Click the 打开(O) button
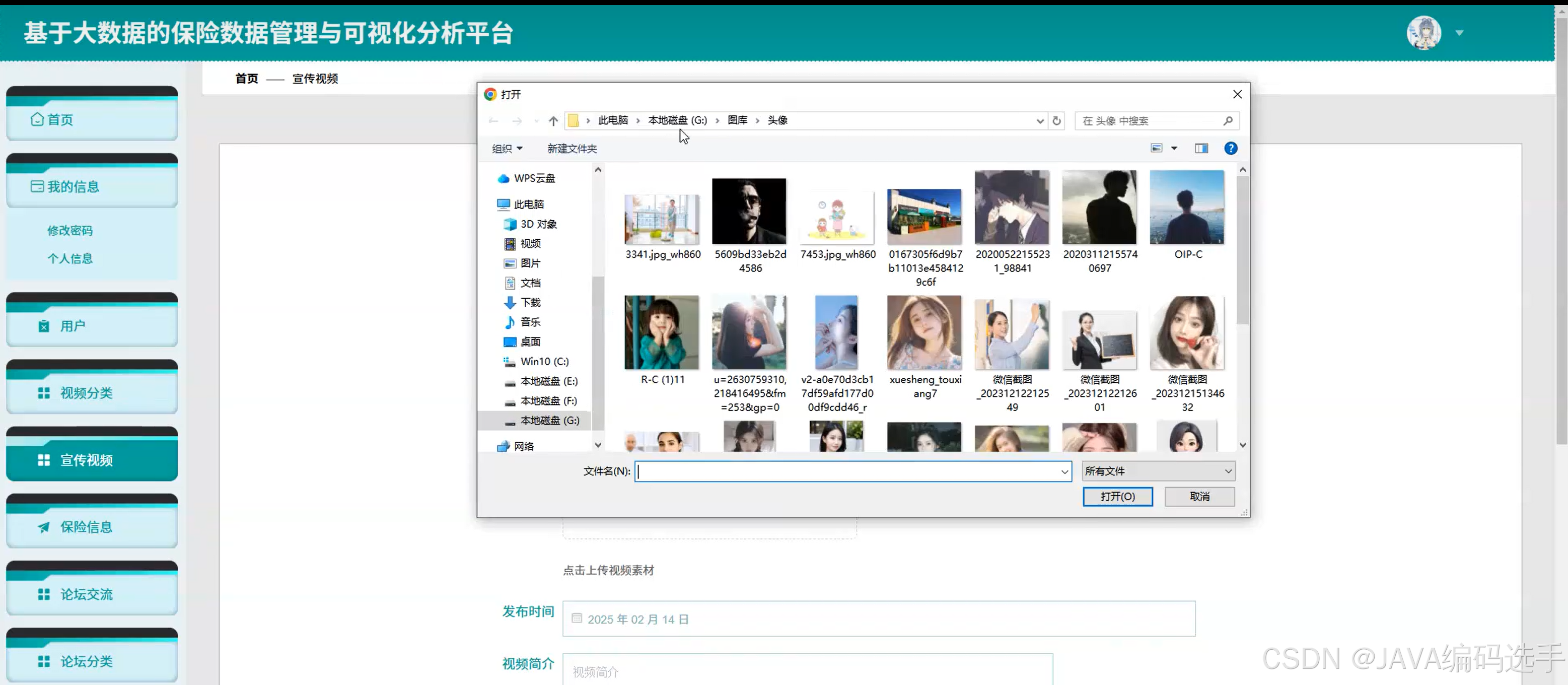1568x685 pixels. [1117, 496]
